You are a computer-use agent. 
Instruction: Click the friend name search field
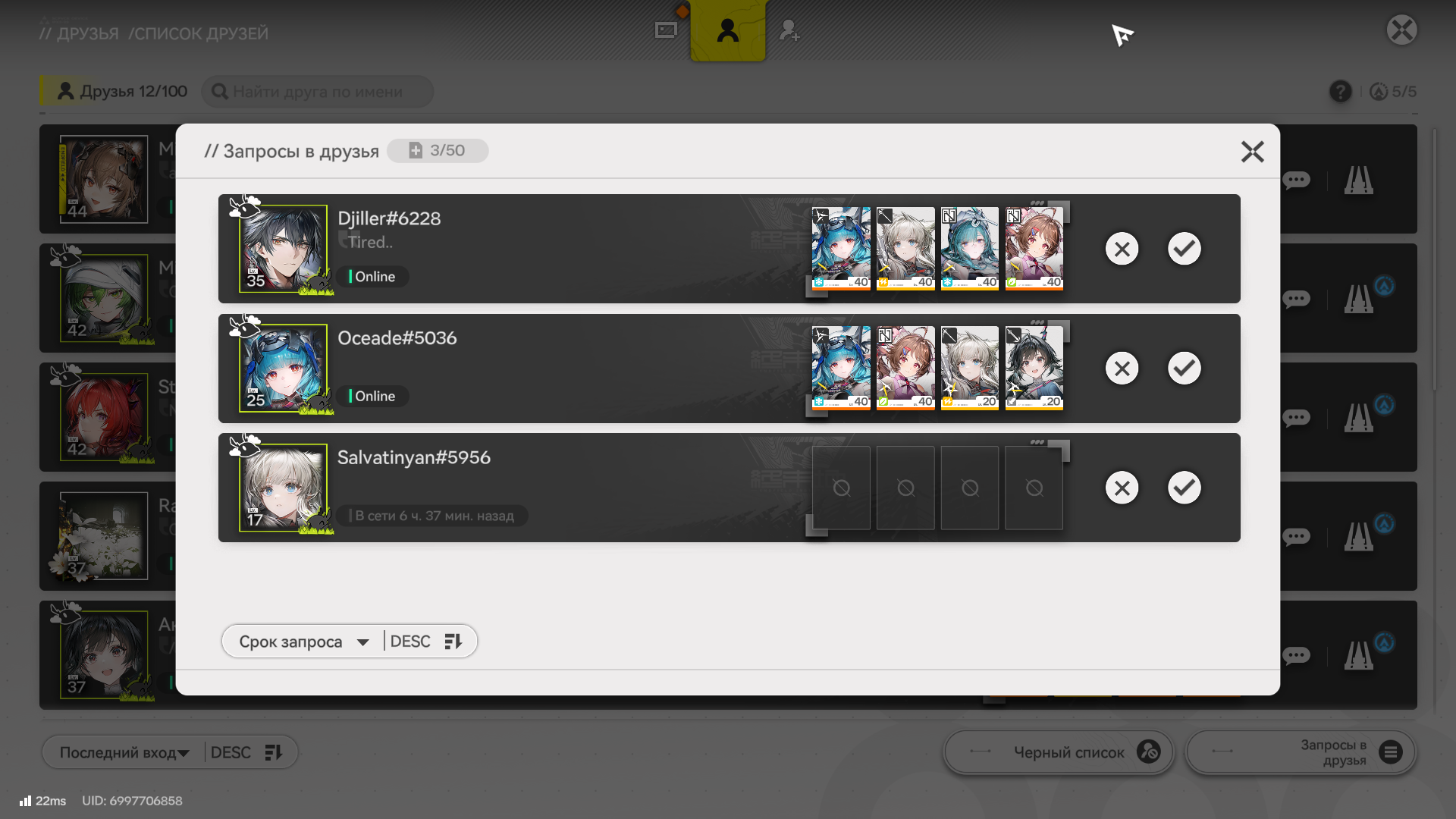pos(318,92)
